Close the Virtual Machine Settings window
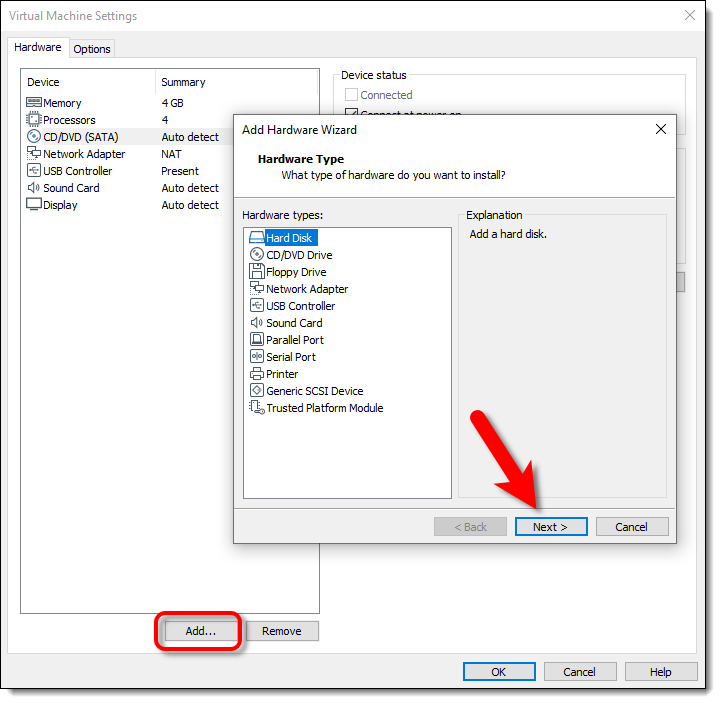The height and width of the screenshot is (703, 720). pos(690,15)
